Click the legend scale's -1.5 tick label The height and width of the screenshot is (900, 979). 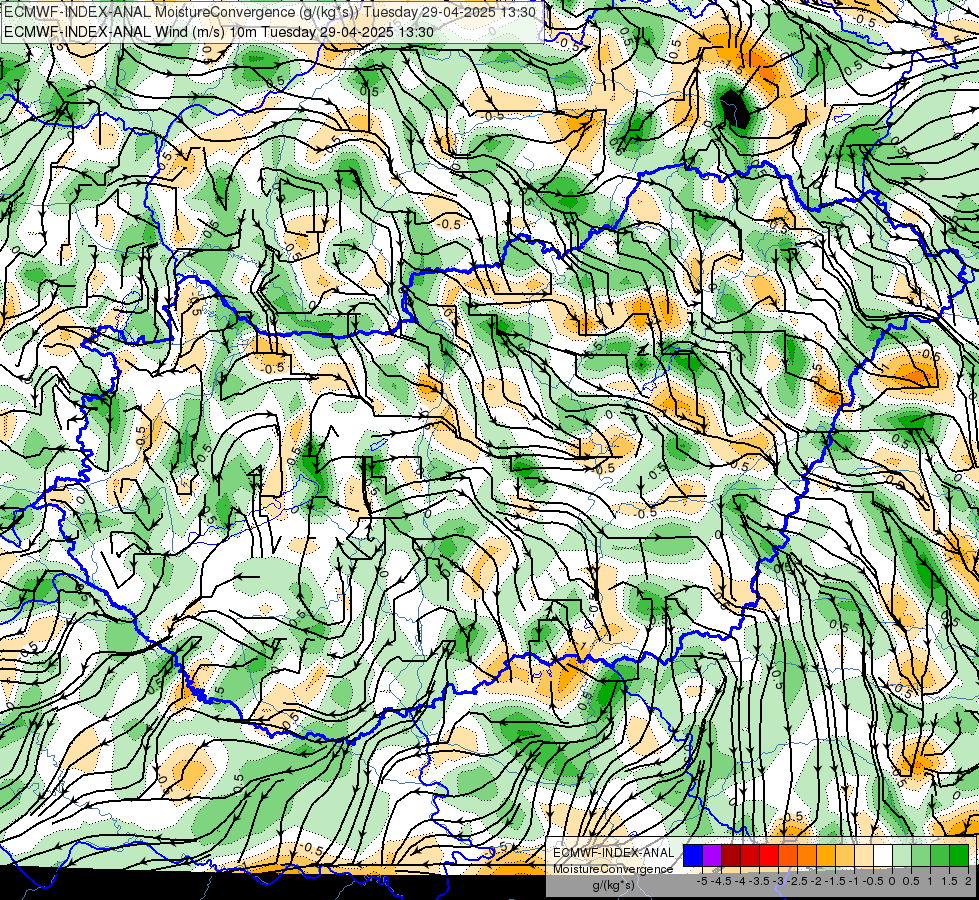point(835,881)
